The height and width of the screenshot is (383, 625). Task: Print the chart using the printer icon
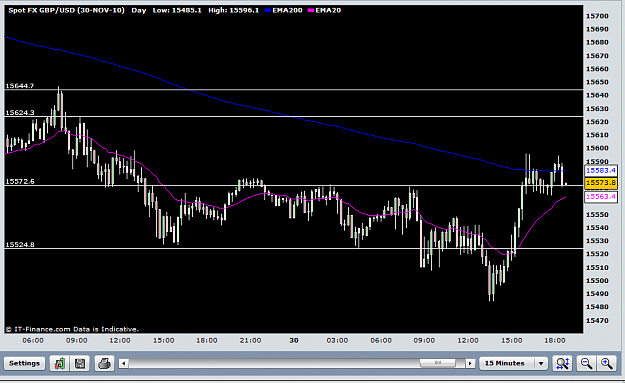coord(104,363)
